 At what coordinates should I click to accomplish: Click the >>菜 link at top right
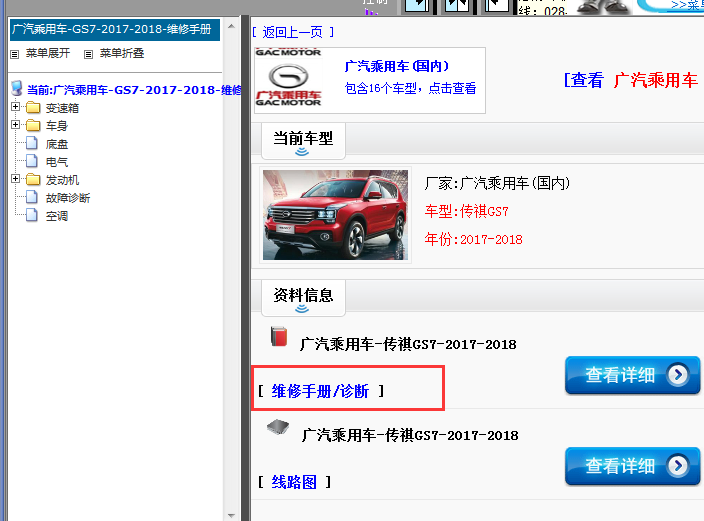687,5
